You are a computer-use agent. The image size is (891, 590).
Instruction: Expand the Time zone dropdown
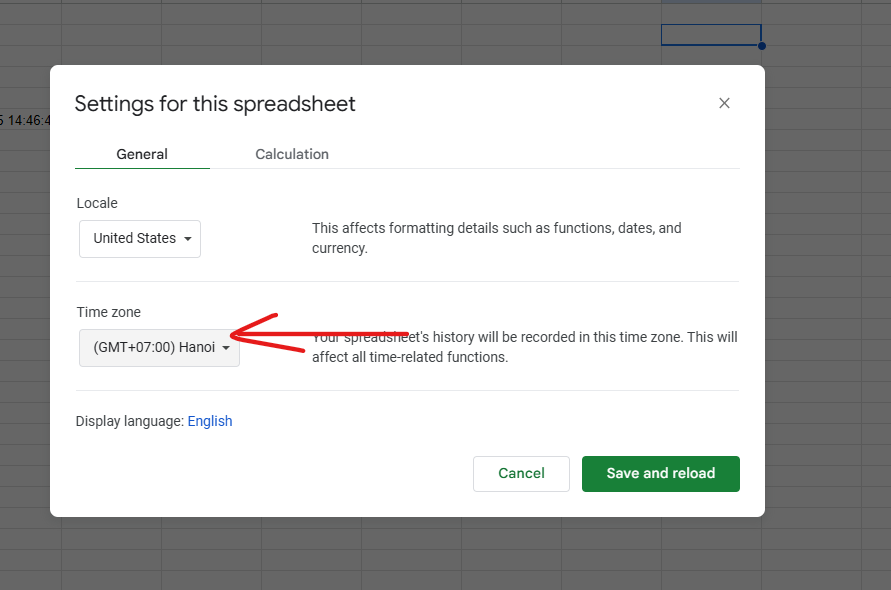tap(159, 348)
